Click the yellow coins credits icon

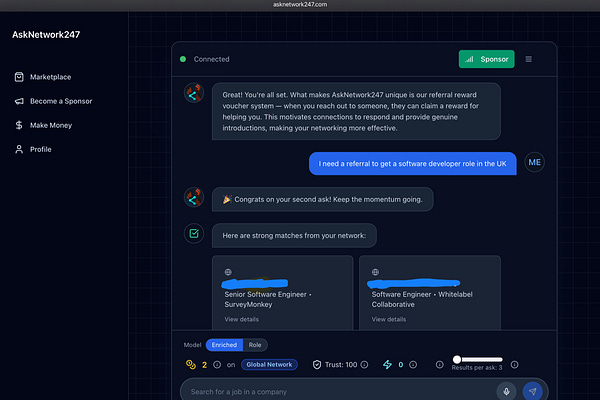click(x=191, y=364)
